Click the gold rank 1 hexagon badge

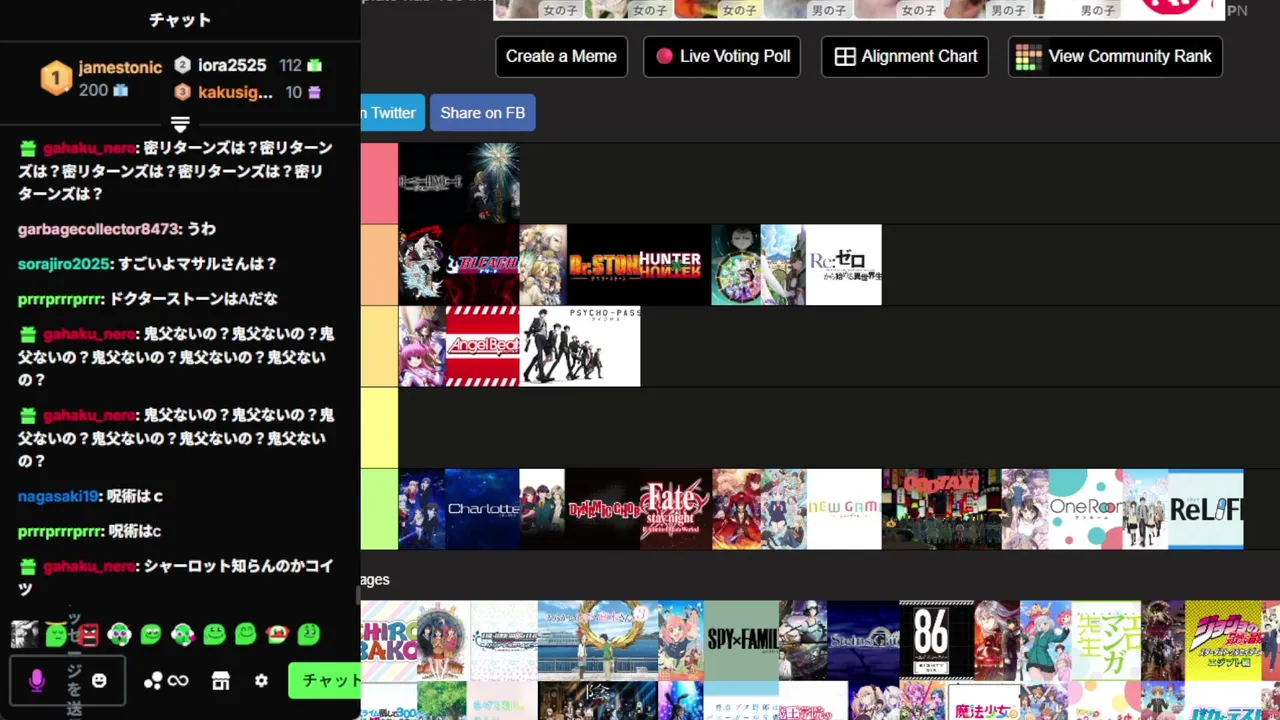[x=56, y=78]
